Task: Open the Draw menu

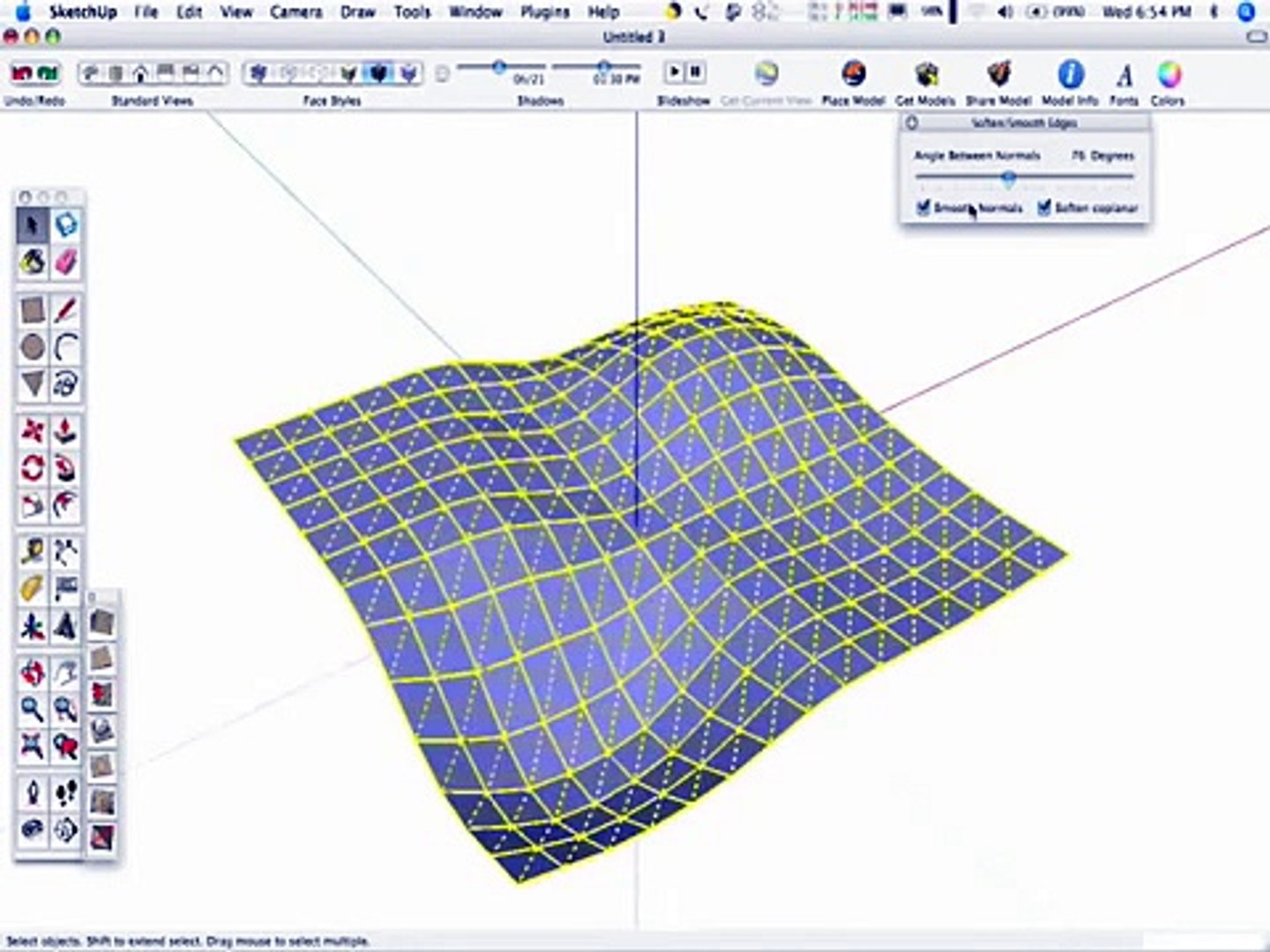Action: click(x=358, y=12)
